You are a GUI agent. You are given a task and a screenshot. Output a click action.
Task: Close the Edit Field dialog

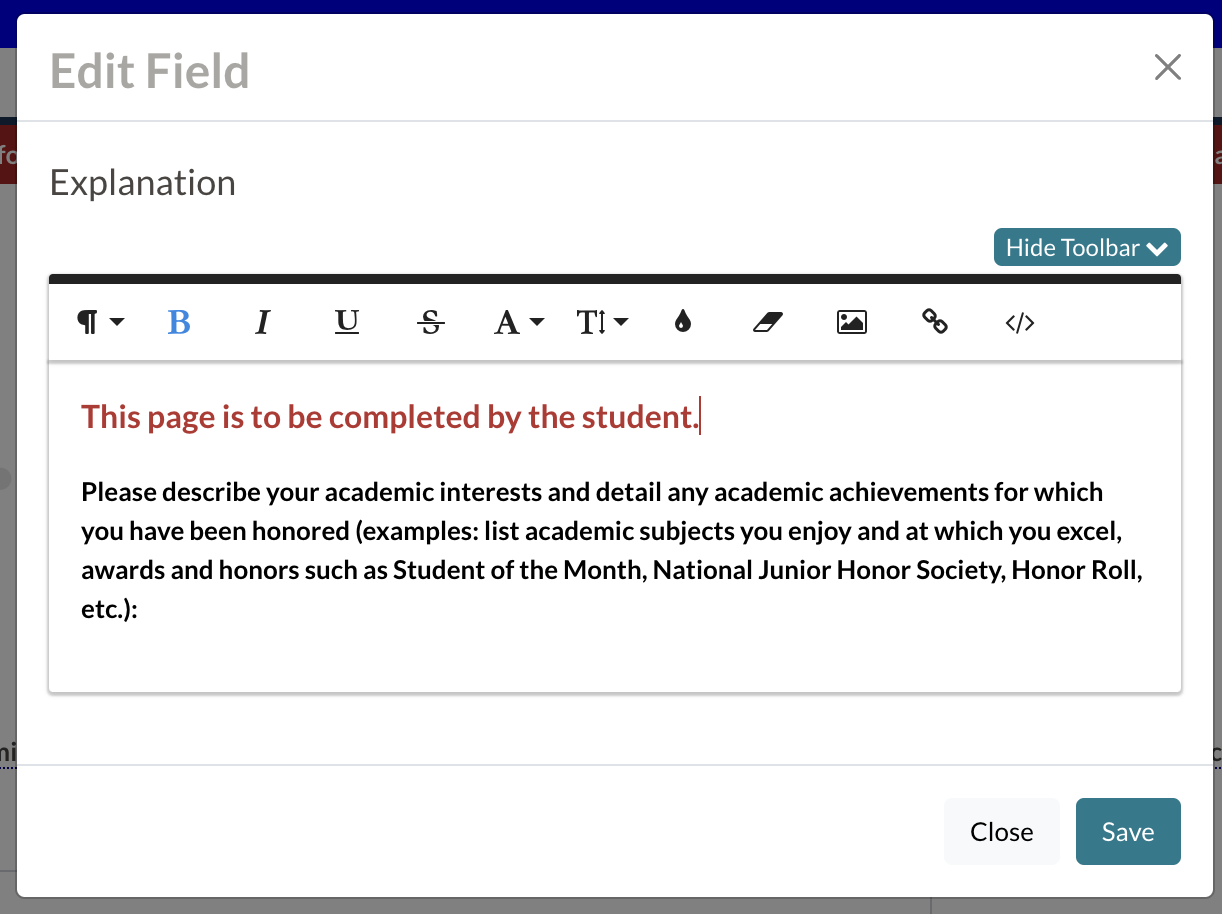pos(1001,831)
